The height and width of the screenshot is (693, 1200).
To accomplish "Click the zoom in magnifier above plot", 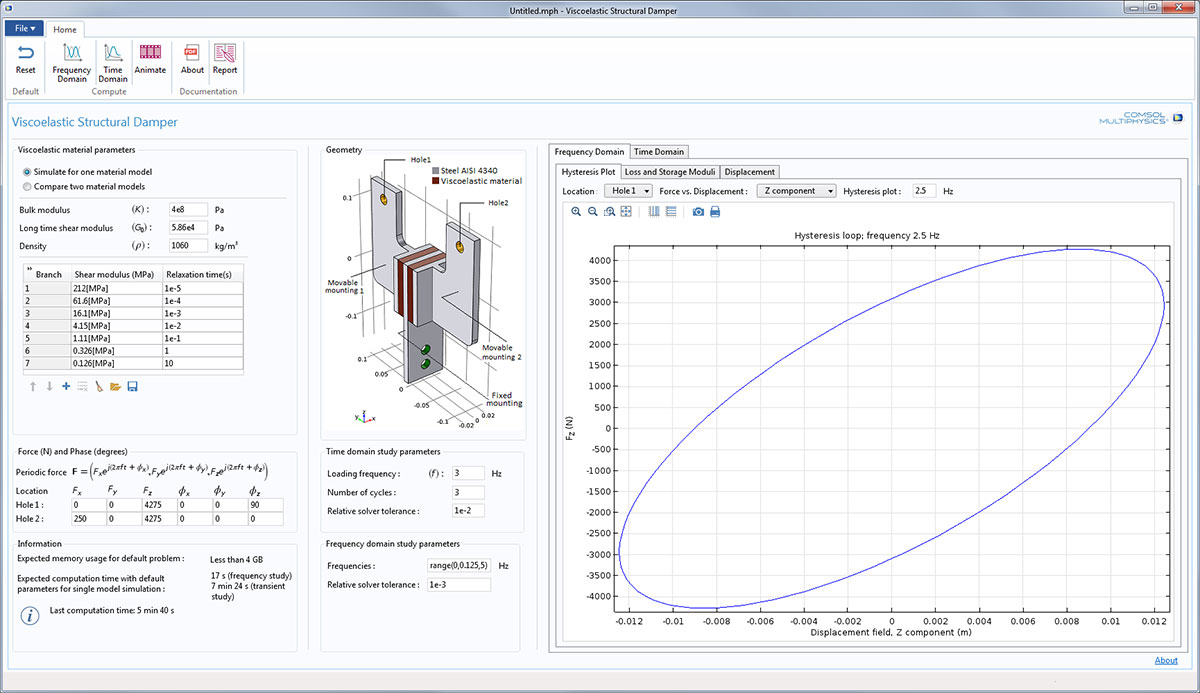I will tap(576, 212).
